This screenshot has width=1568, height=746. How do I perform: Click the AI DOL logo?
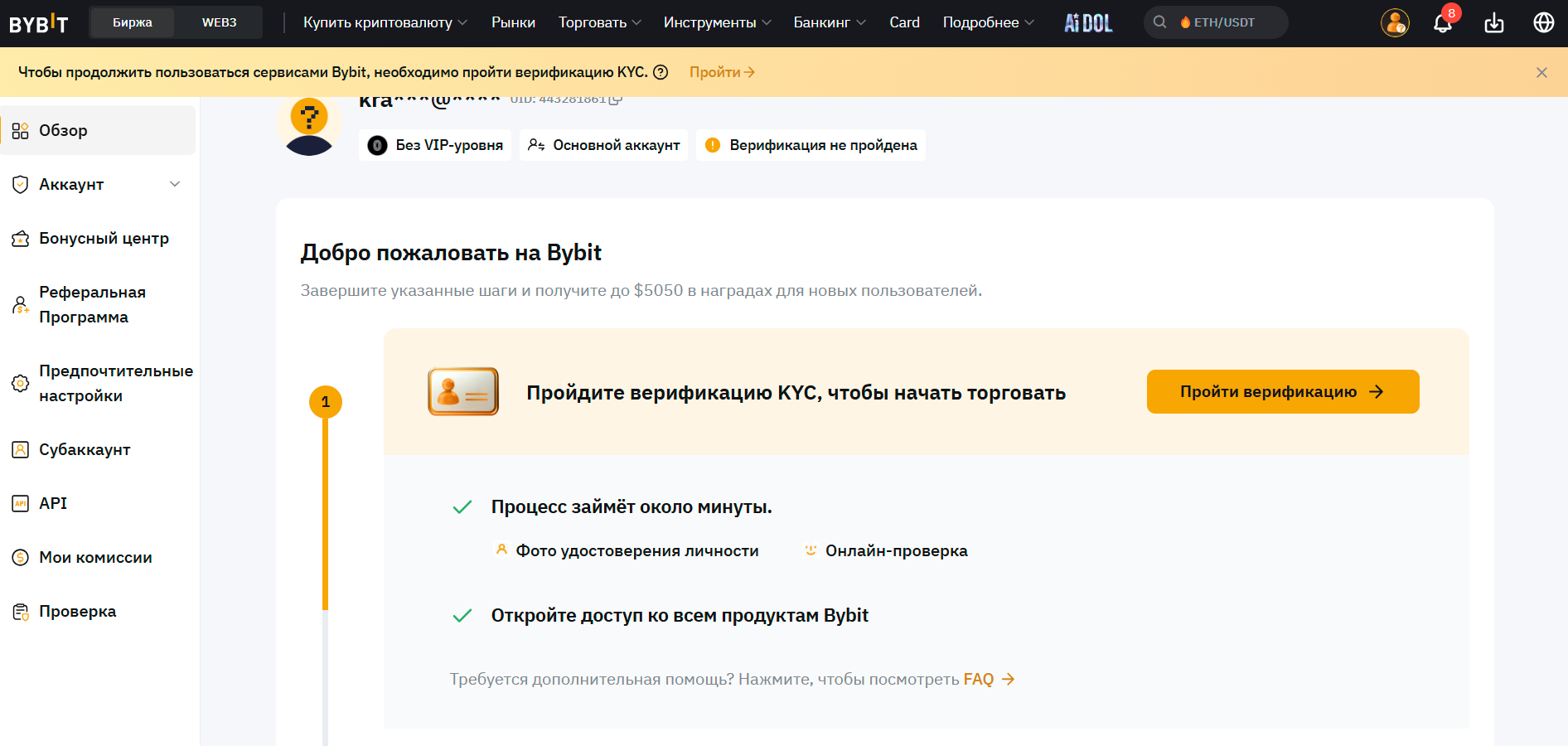pyautogui.click(x=1088, y=23)
